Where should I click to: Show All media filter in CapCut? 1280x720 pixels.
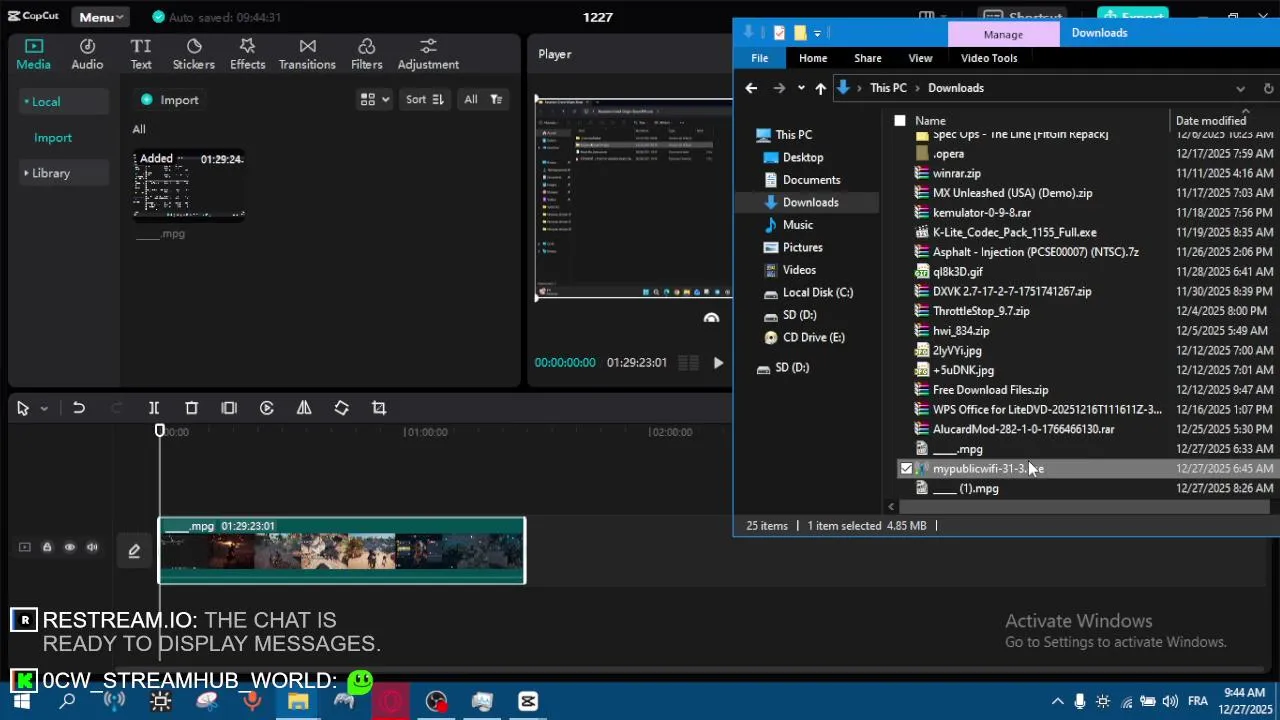470,99
